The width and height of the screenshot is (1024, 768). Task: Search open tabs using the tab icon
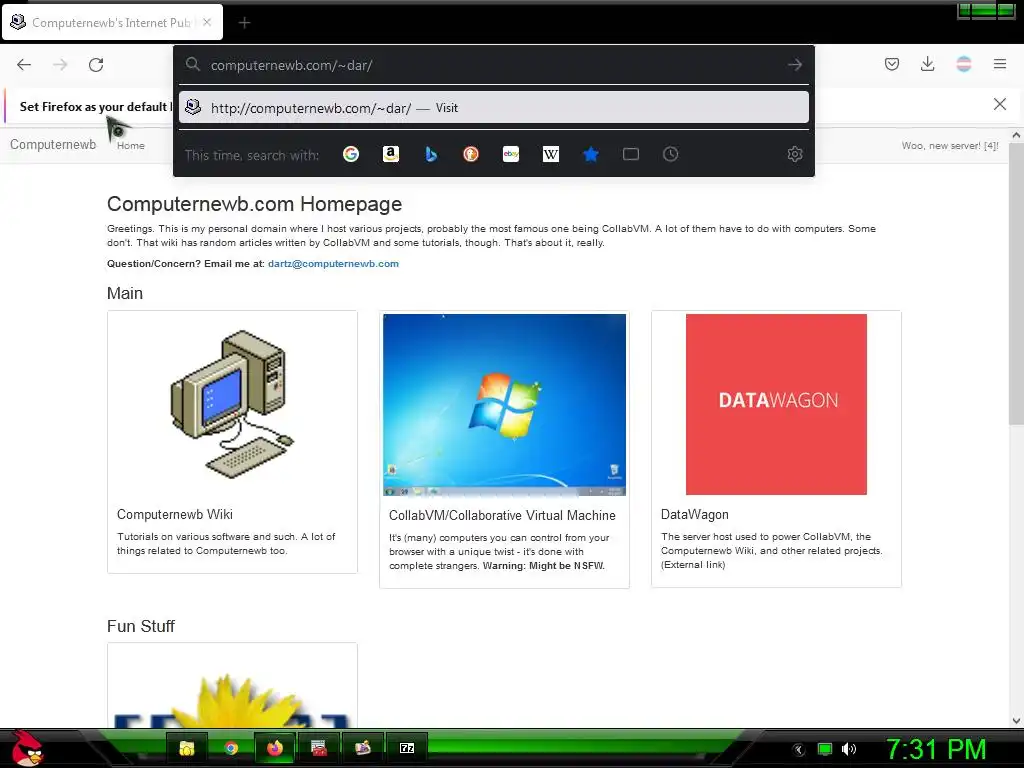click(631, 154)
